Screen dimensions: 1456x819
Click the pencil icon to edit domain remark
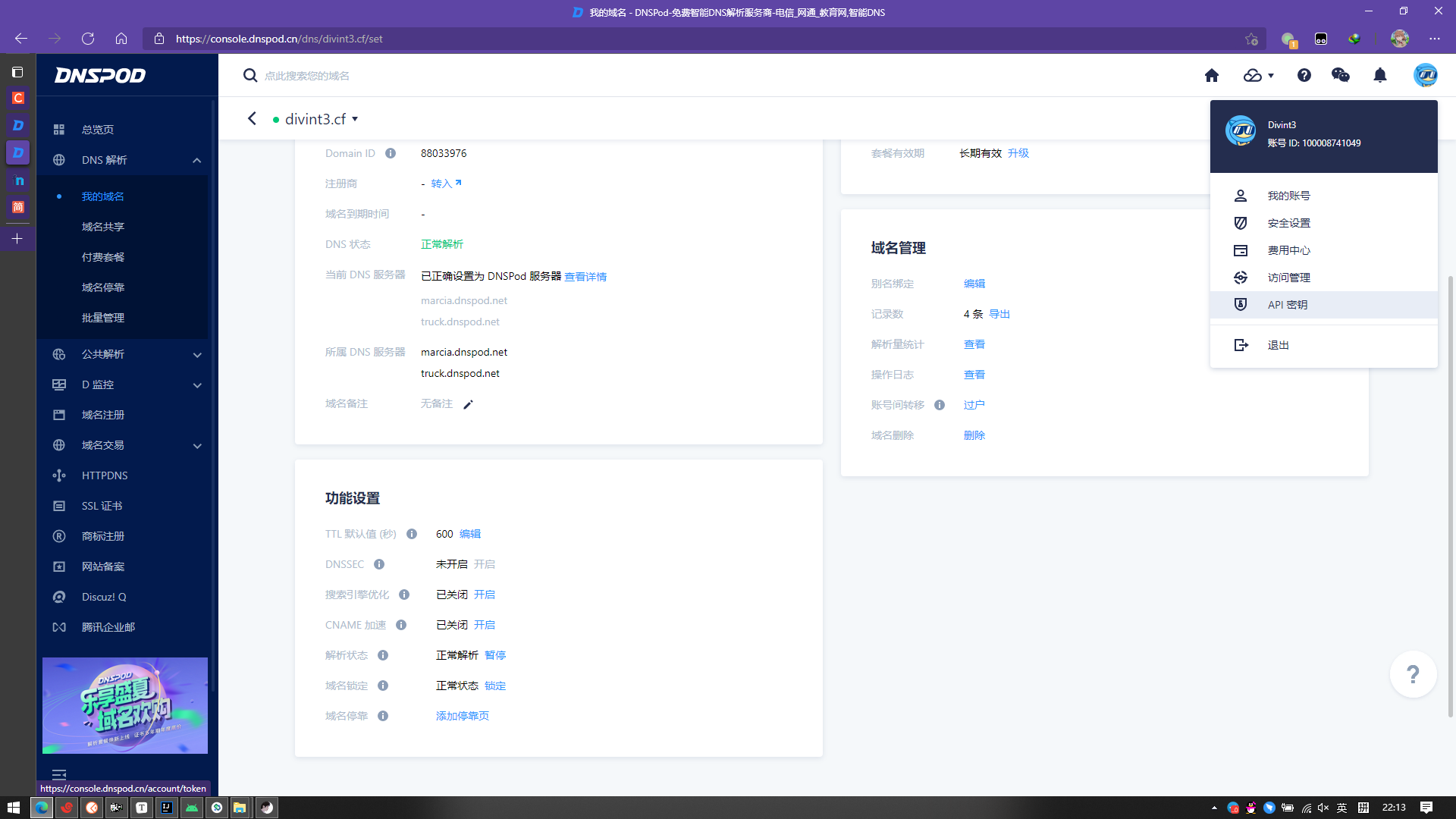click(x=468, y=404)
